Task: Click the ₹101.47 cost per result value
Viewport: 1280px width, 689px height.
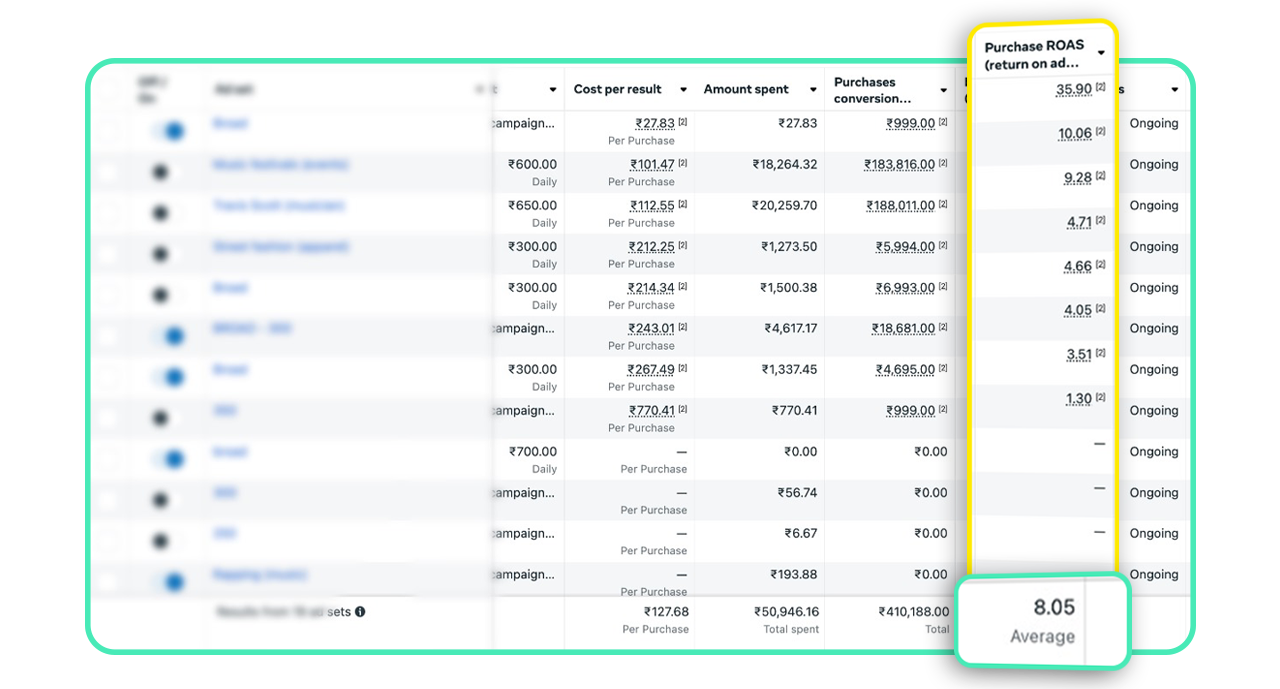Action: click(652, 164)
